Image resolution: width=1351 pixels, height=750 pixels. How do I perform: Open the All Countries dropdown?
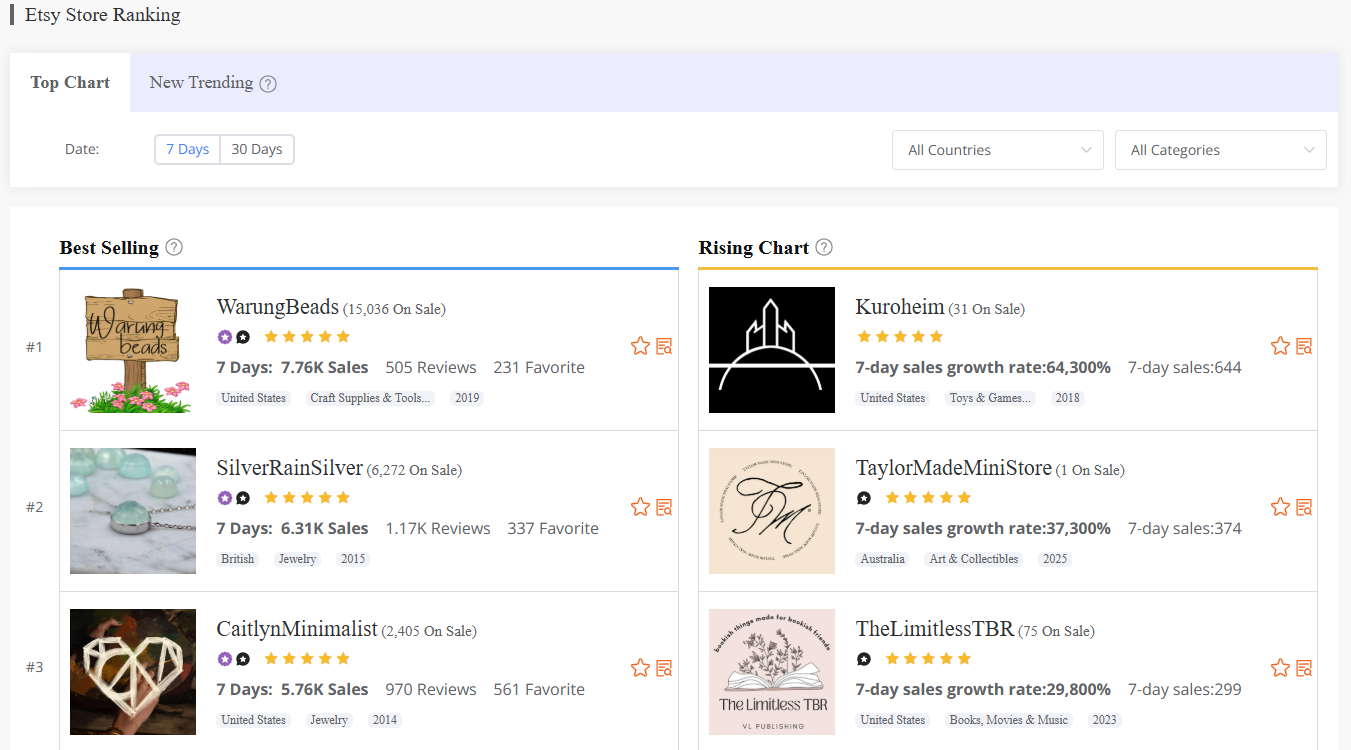coord(996,149)
